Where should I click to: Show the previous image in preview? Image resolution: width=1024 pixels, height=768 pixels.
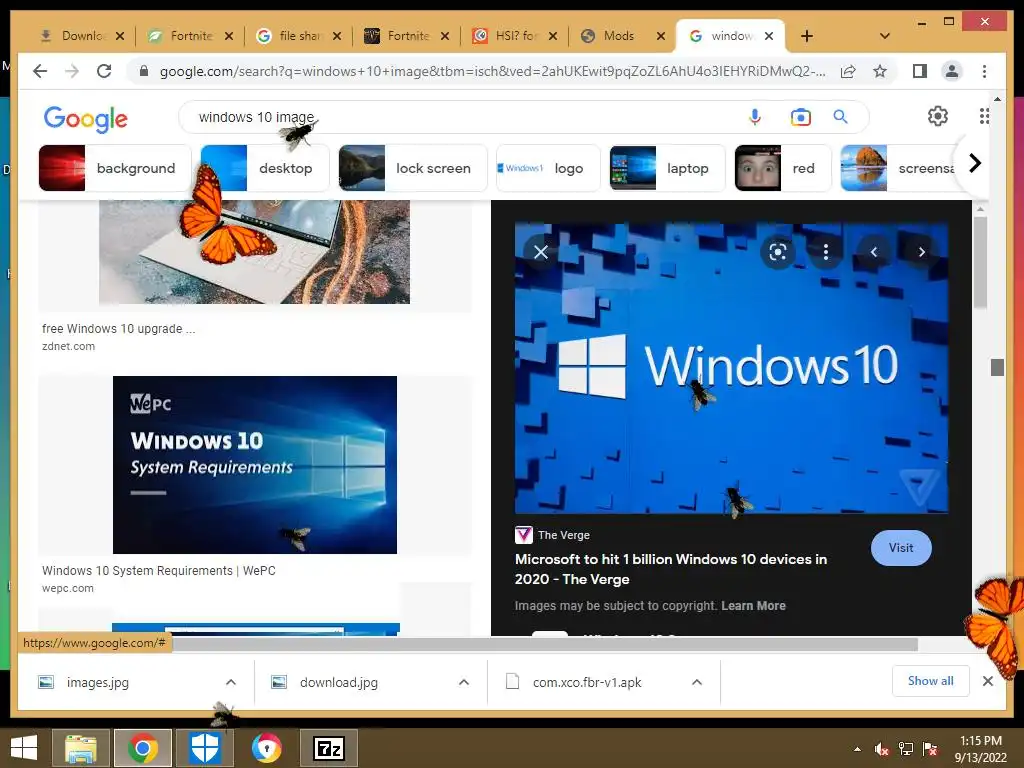[874, 252]
